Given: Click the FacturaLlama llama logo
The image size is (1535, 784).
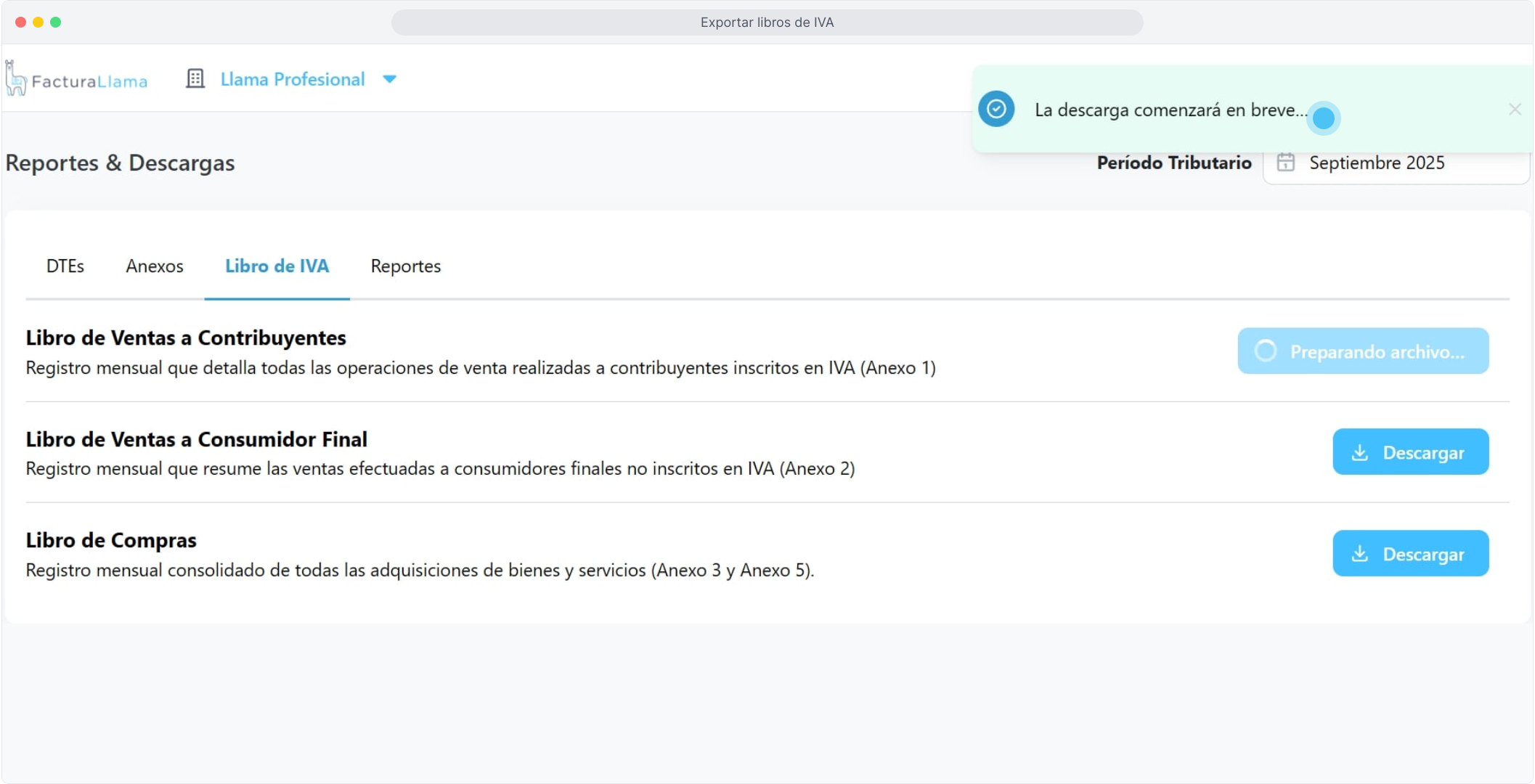Looking at the screenshot, I should click(x=16, y=78).
